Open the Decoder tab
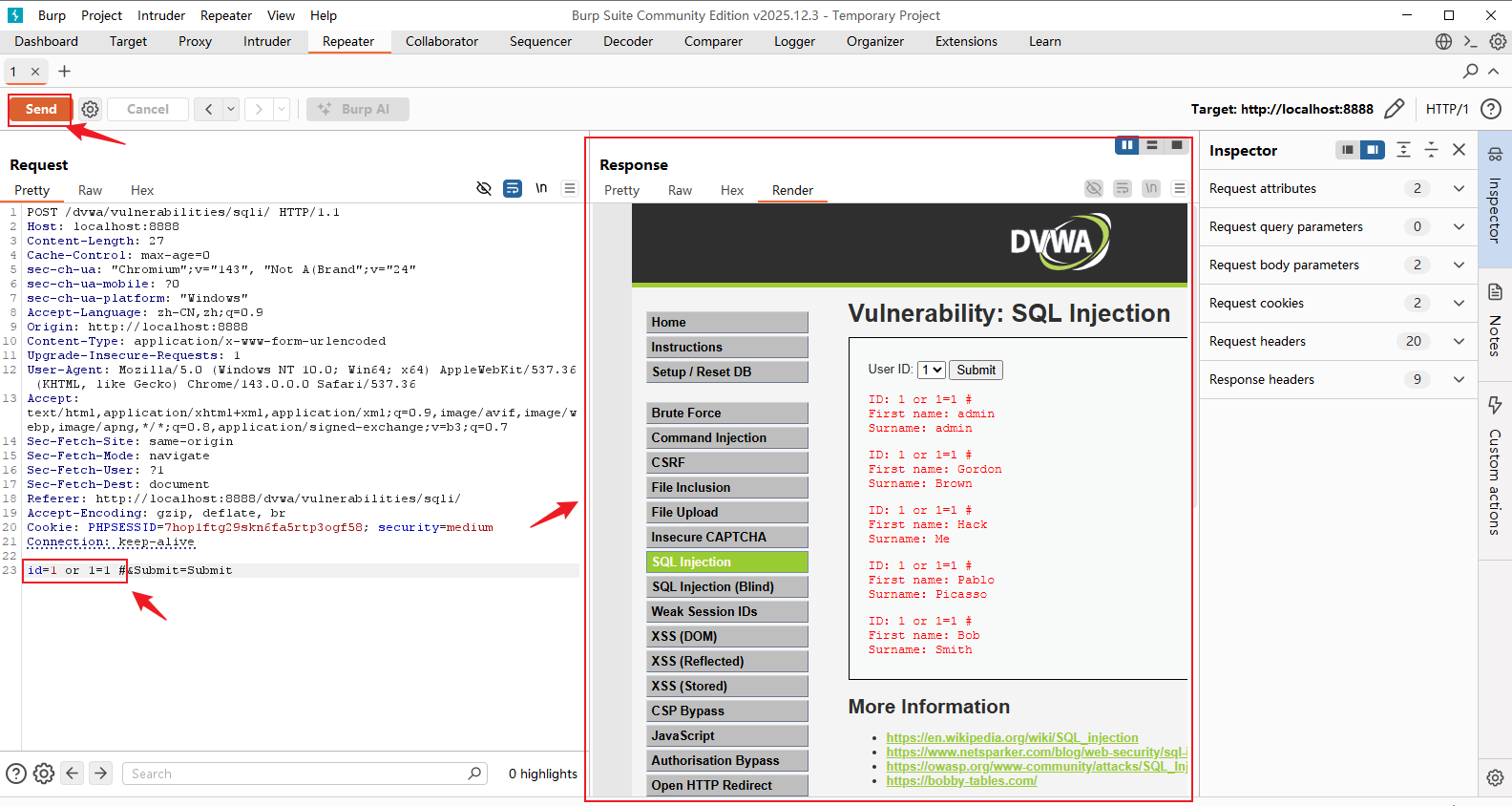Viewport: 1512px width, 806px height. (x=628, y=41)
